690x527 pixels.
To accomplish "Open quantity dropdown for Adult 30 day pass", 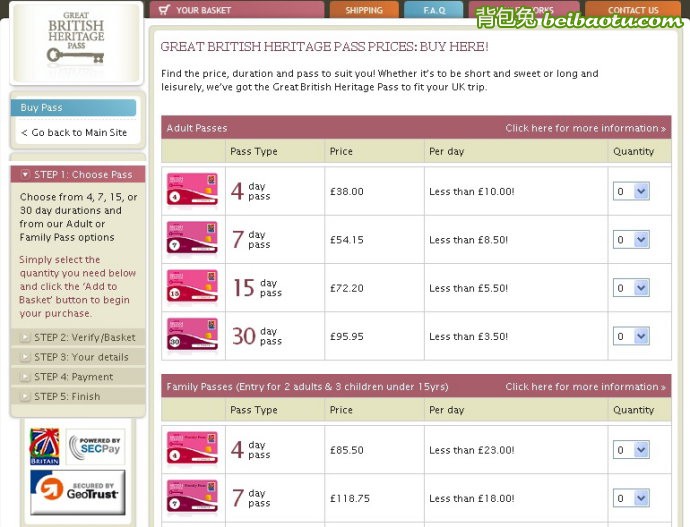I will [631, 337].
